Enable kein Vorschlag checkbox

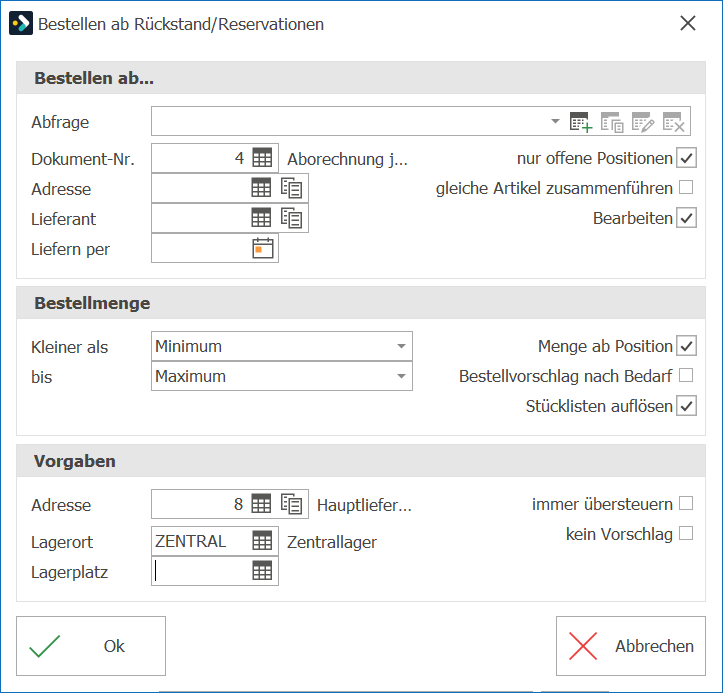pos(686,533)
